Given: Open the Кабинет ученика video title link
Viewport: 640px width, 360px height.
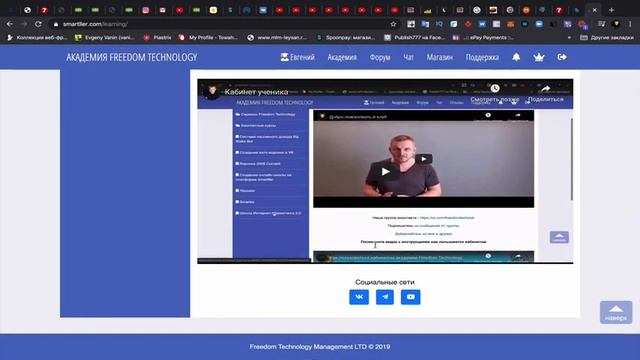Looking at the screenshot, I should pos(256,92).
